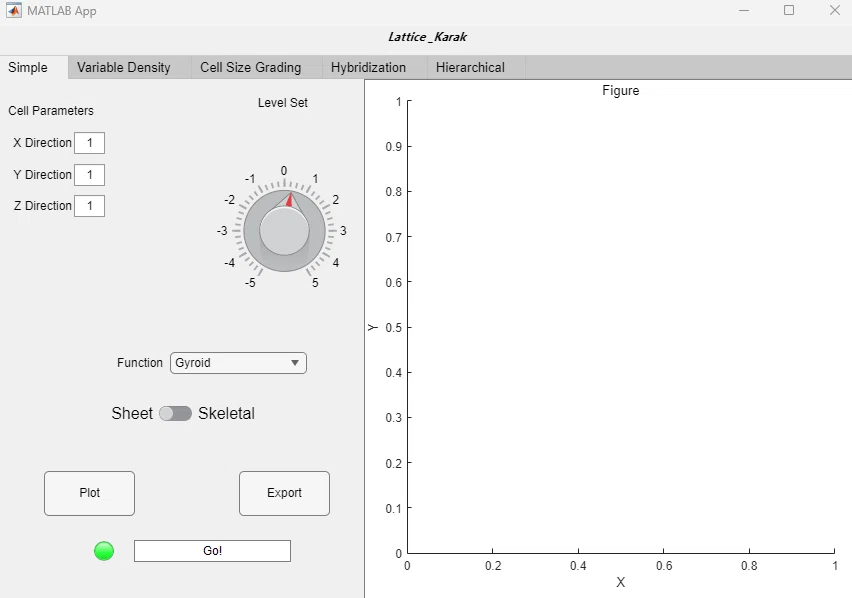The width and height of the screenshot is (852, 598).
Task: Click the 5 mark on the knob scale
Action: point(315,282)
